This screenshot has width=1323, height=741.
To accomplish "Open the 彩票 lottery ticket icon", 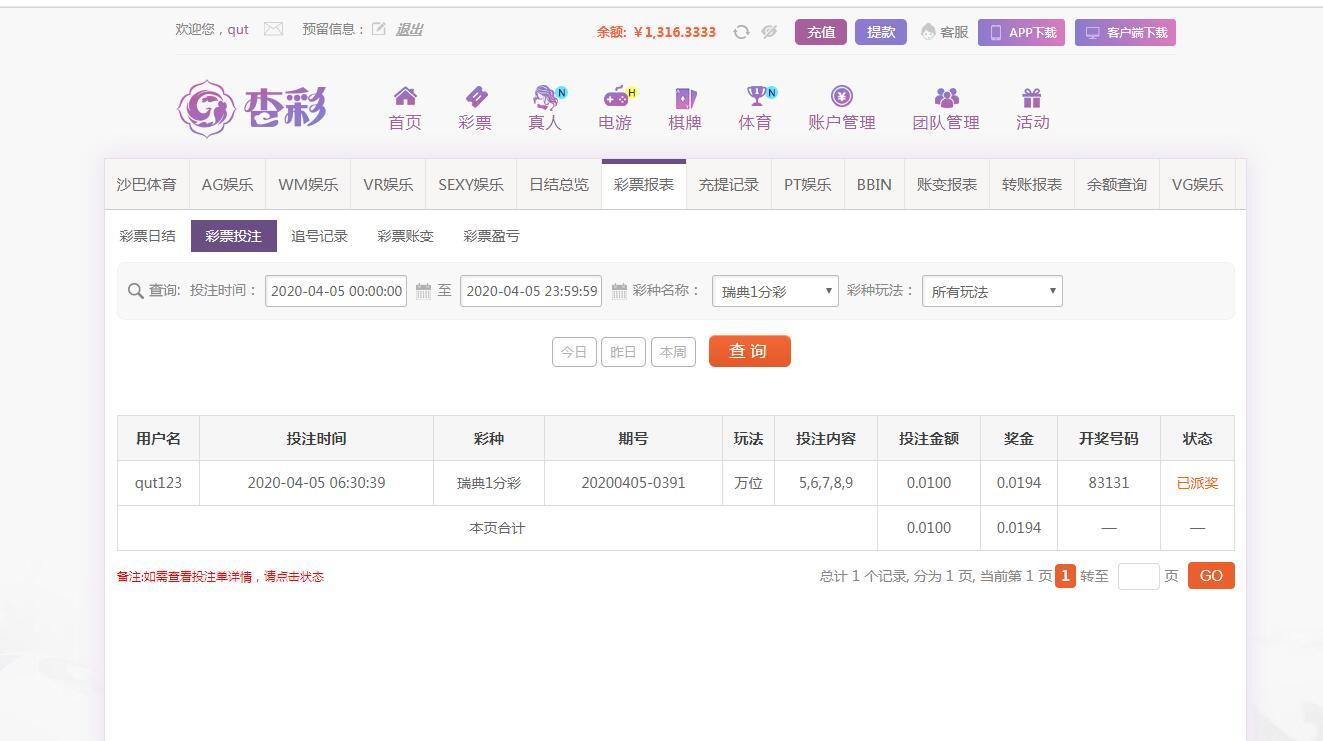I will click(x=475, y=97).
